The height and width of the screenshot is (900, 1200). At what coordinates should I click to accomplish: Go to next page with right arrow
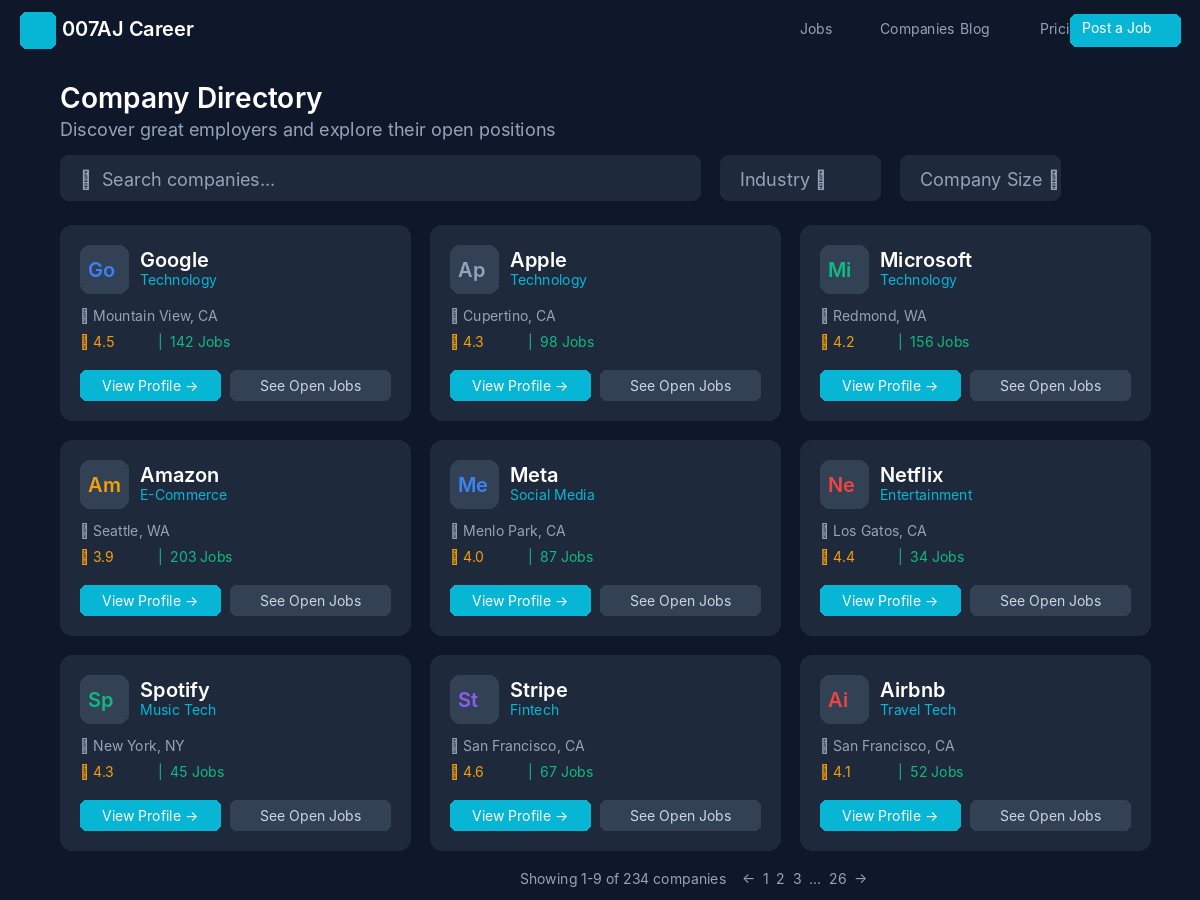coord(861,879)
